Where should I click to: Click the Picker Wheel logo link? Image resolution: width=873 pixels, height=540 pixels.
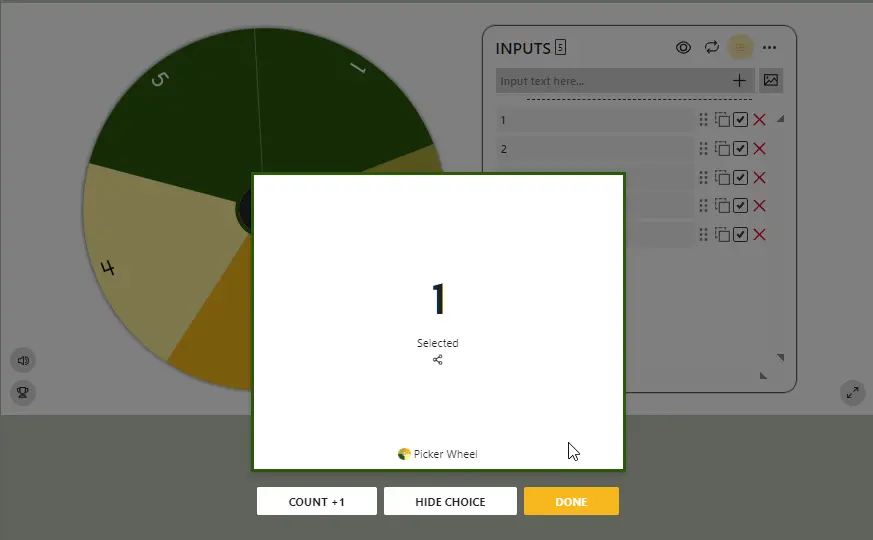tap(438, 454)
